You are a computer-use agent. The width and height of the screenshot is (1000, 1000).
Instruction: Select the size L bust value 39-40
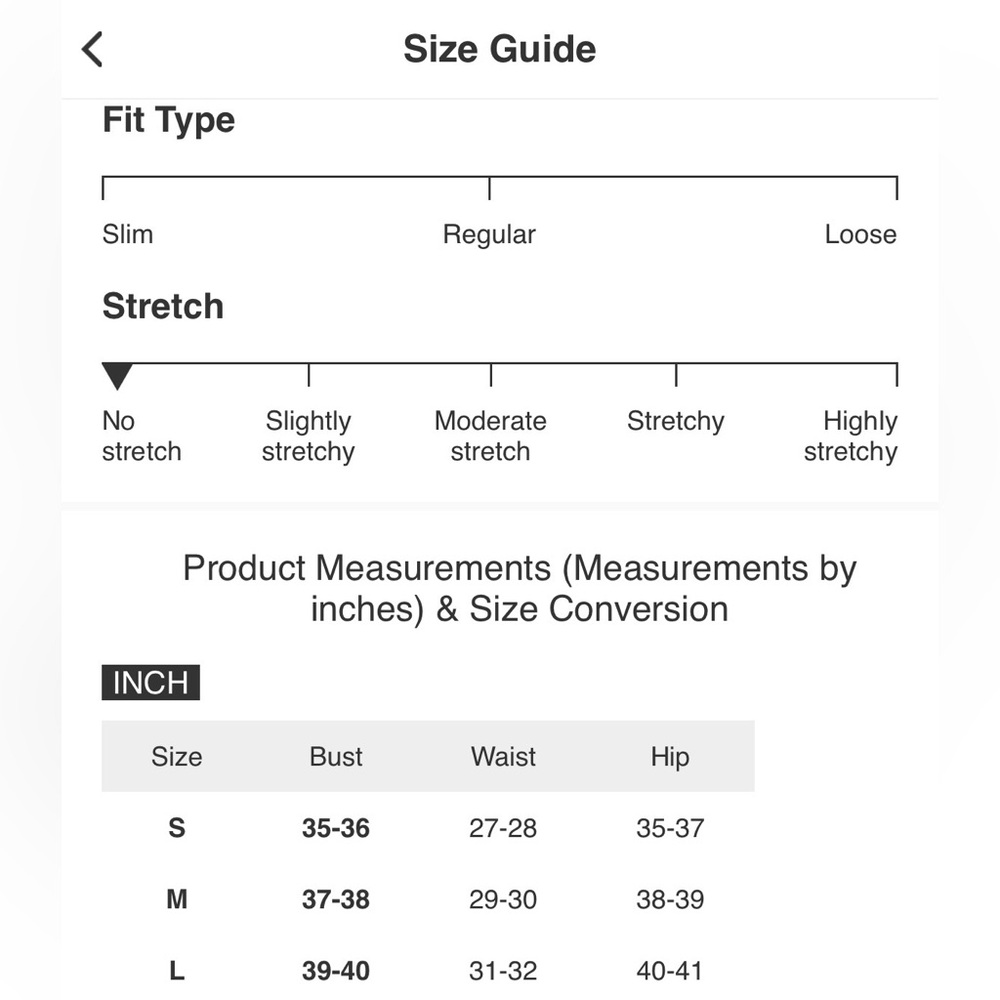click(335, 971)
